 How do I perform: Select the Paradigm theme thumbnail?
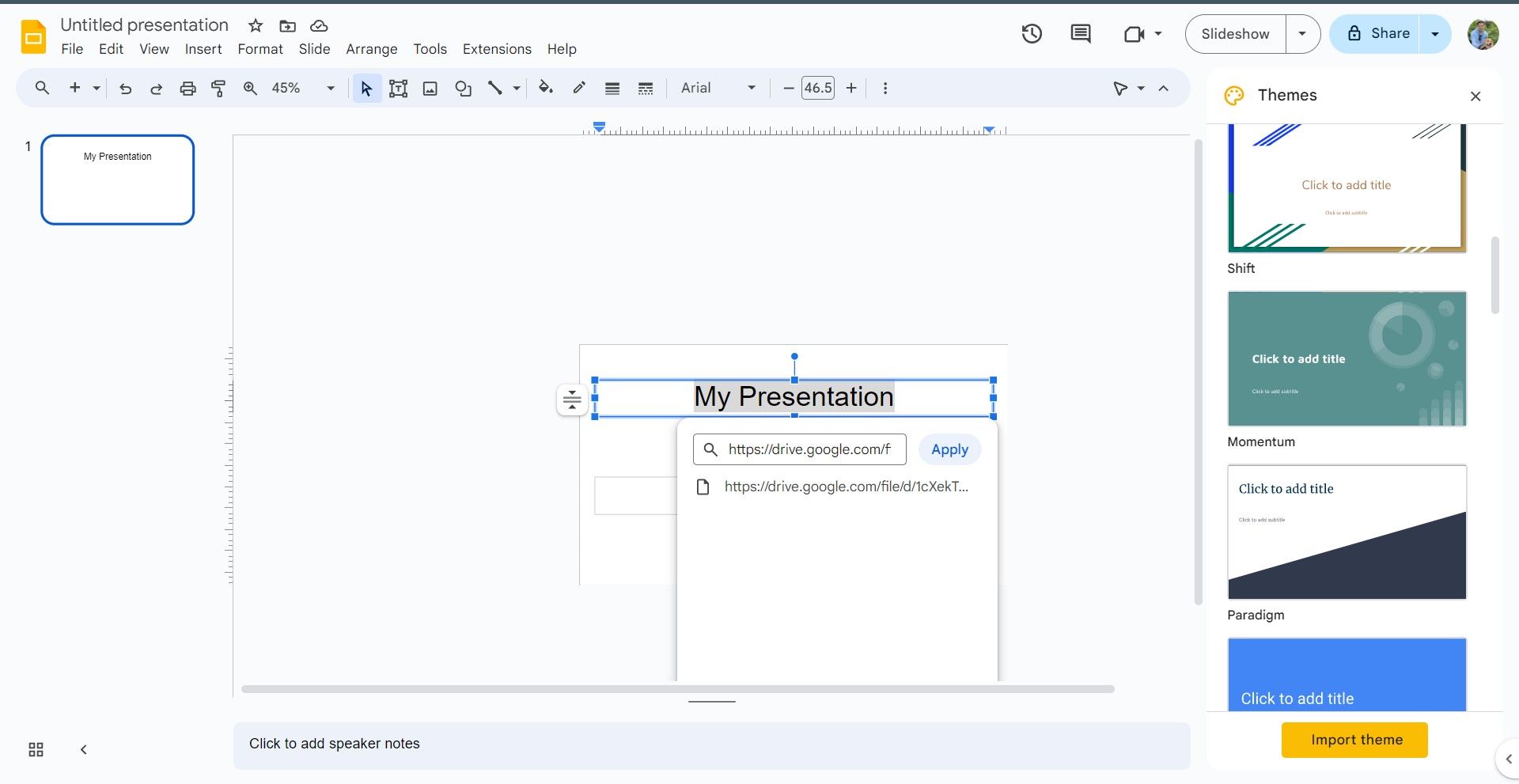(x=1347, y=532)
